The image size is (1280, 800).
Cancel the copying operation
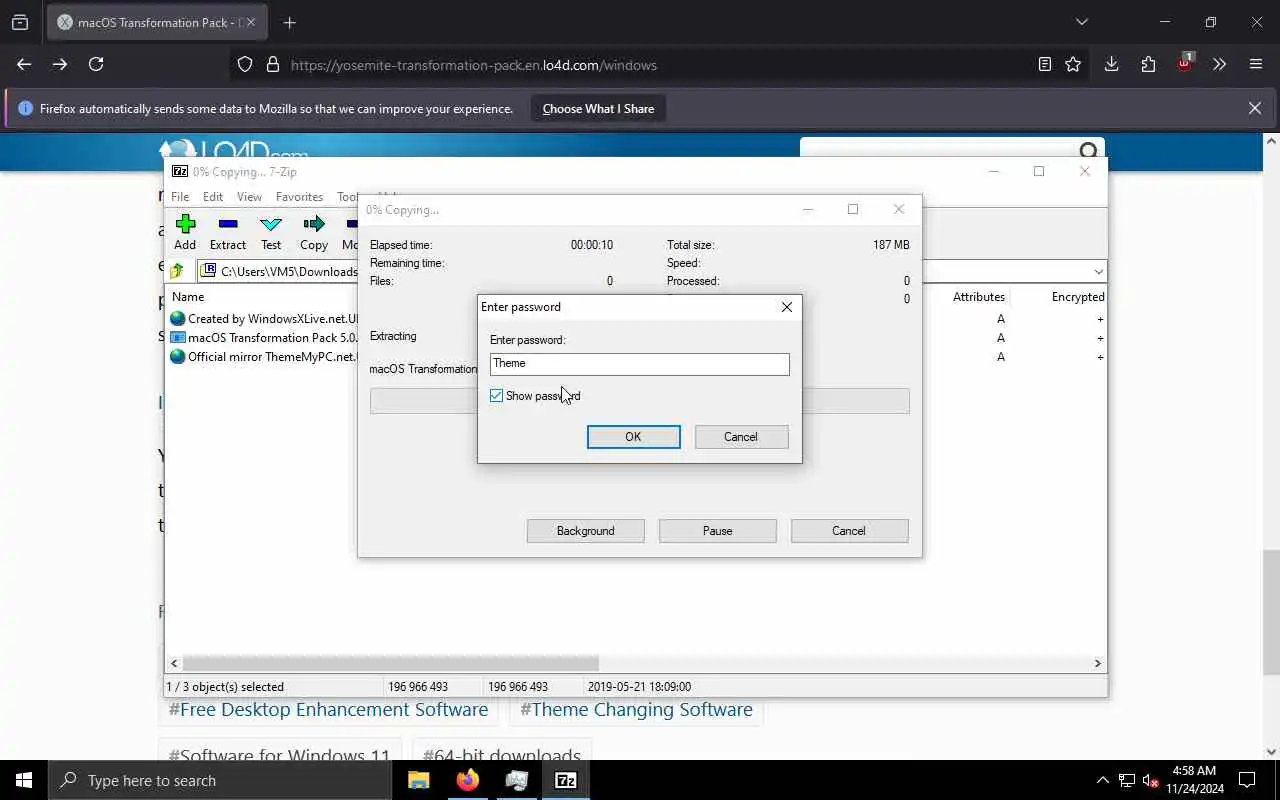tap(849, 531)
